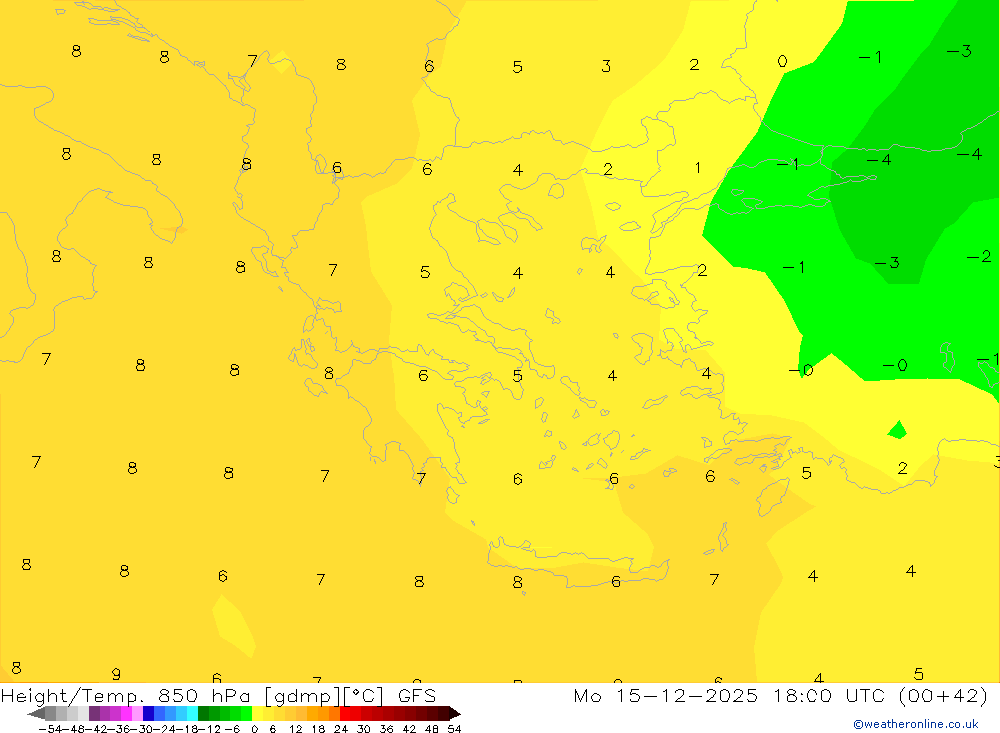Click the '9' temperature value on the map
The width and height of the screenshot is (1000, 733).
tap(116, 674)
